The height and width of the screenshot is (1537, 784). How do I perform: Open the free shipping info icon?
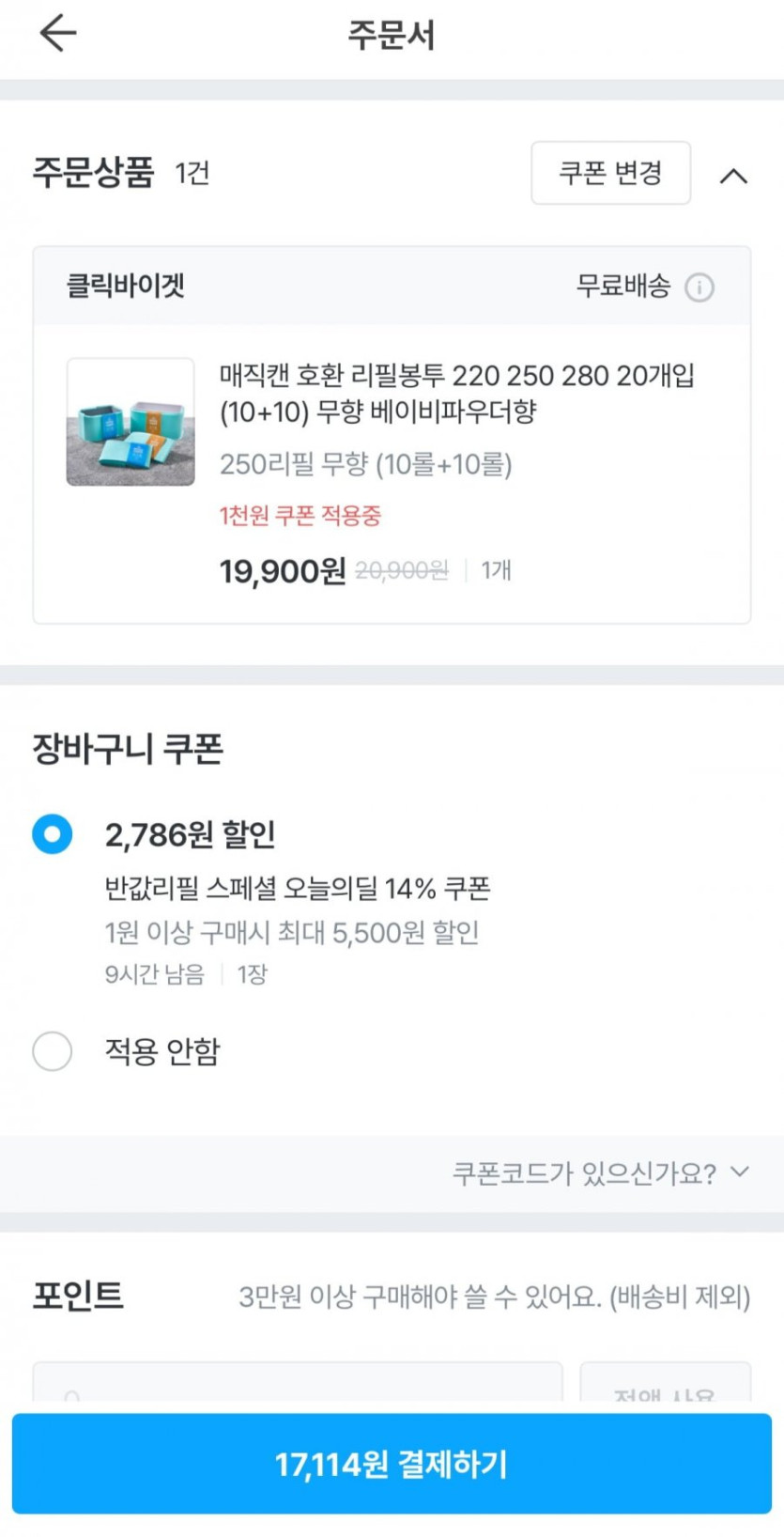pos(699,287)
